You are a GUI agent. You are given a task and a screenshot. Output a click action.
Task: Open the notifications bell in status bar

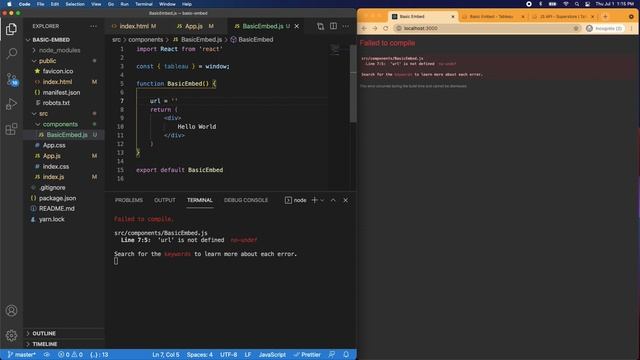[x=346, y=355]
